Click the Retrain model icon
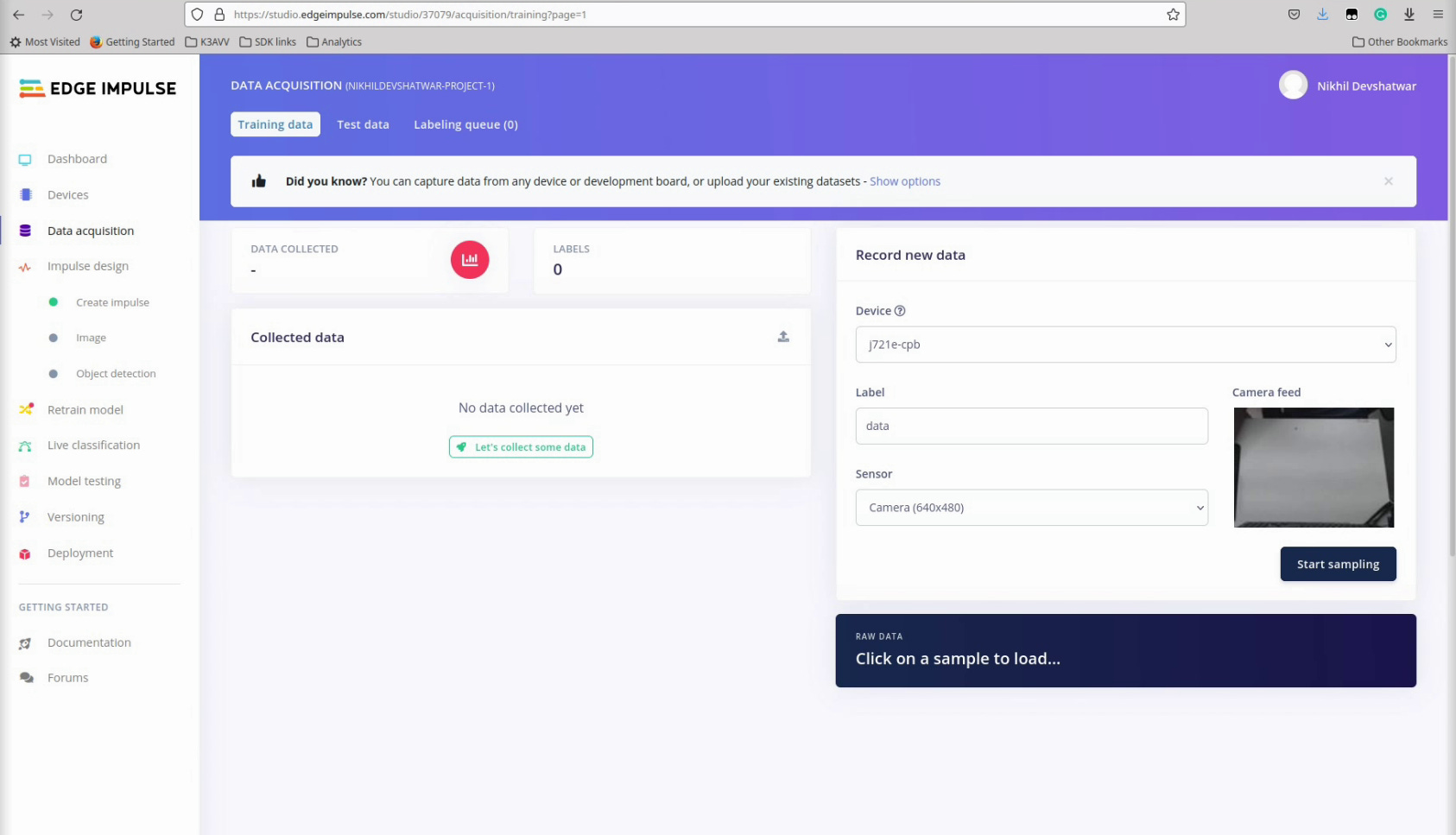 click(26, 409)
